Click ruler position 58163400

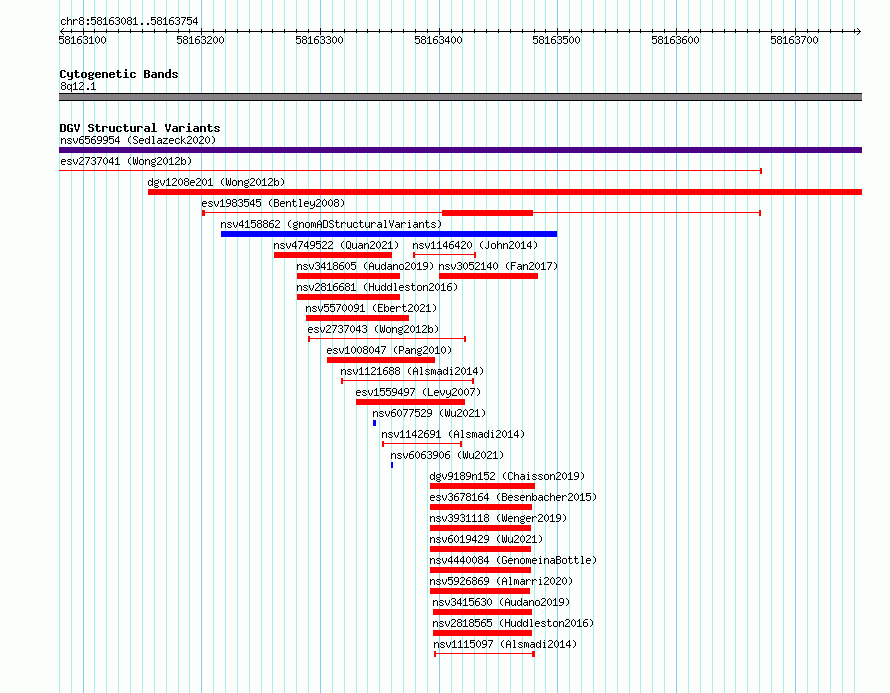438,40
